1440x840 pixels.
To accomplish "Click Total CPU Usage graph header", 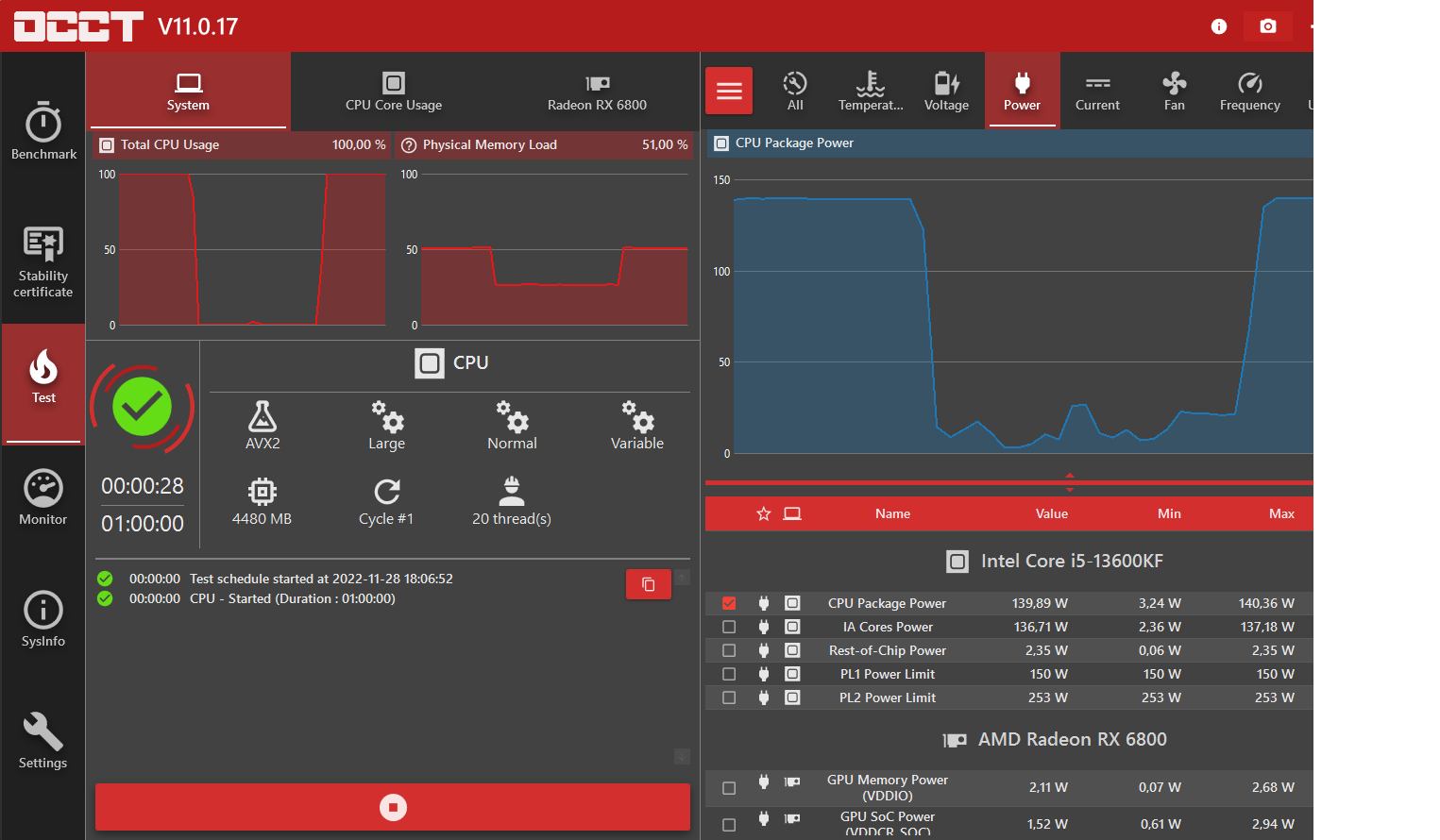I will (242, 144).
